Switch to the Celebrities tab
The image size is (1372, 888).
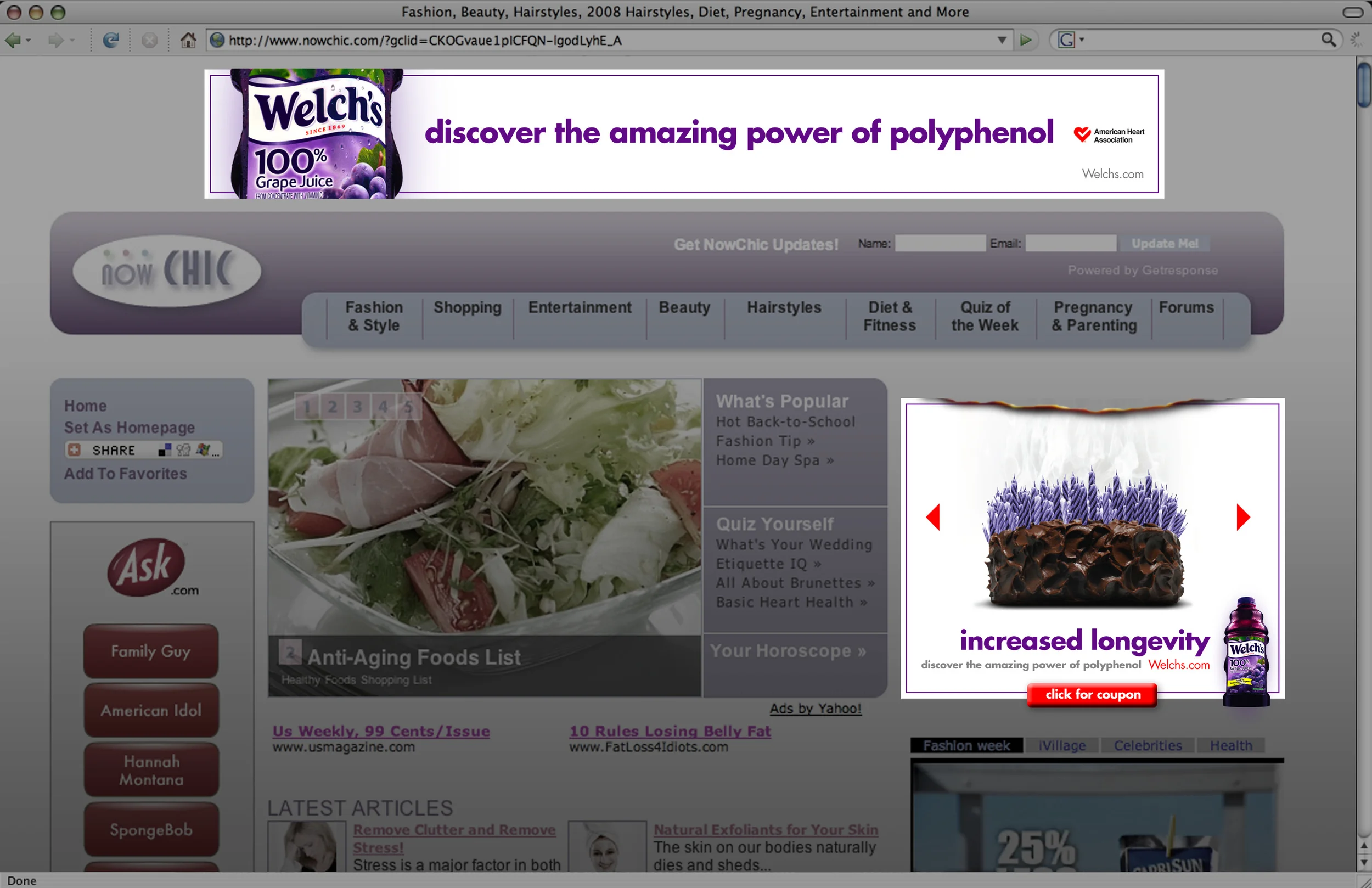(1148, 745)
